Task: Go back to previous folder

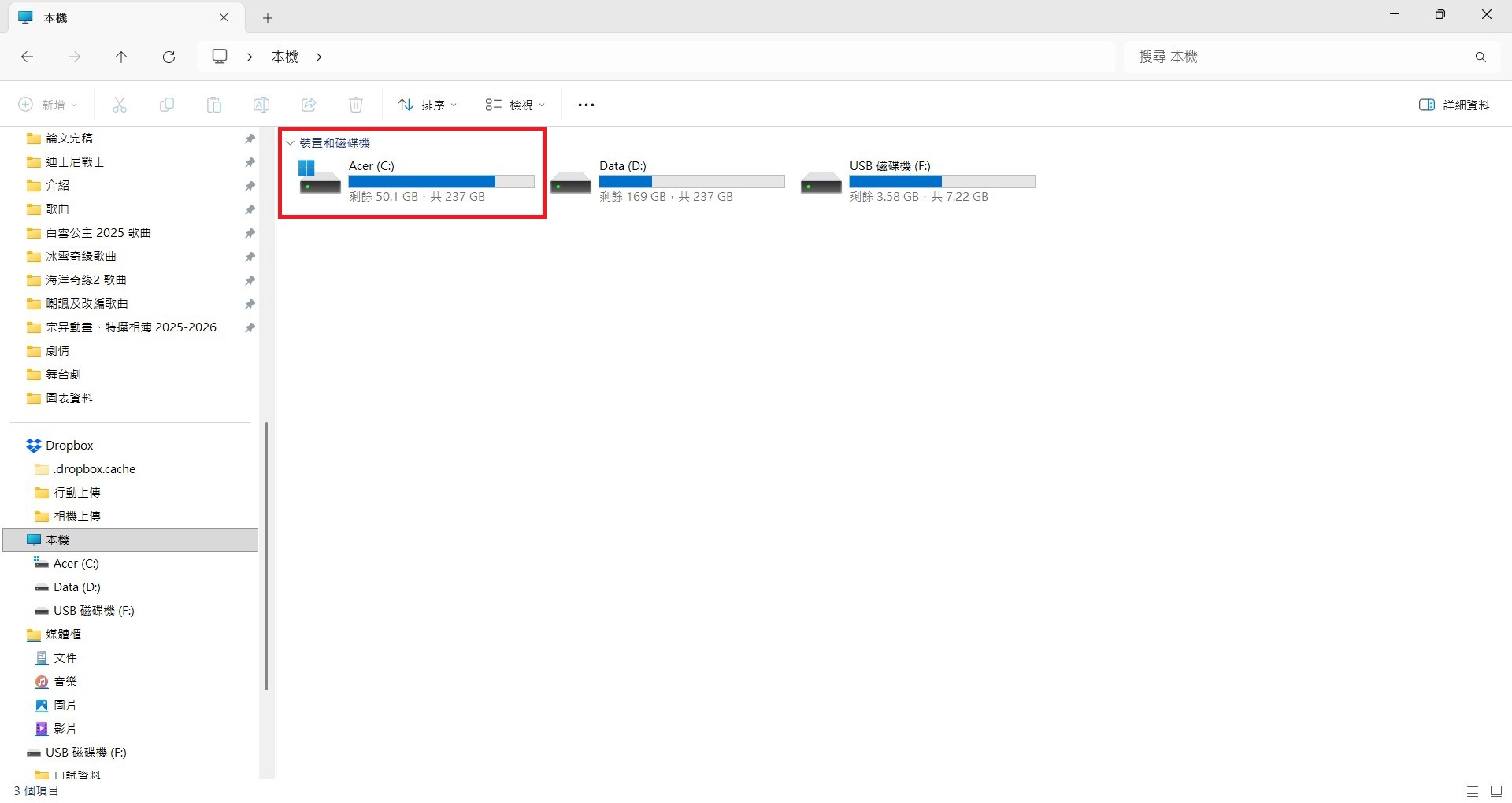Action: tap(27, 57)
